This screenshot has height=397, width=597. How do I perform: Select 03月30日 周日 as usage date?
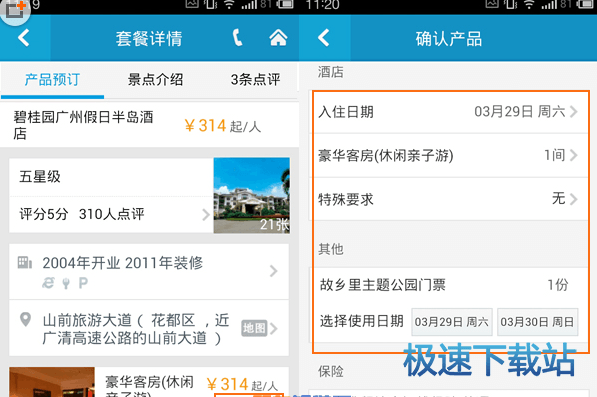pyautogui.click(x=538, y=322)
